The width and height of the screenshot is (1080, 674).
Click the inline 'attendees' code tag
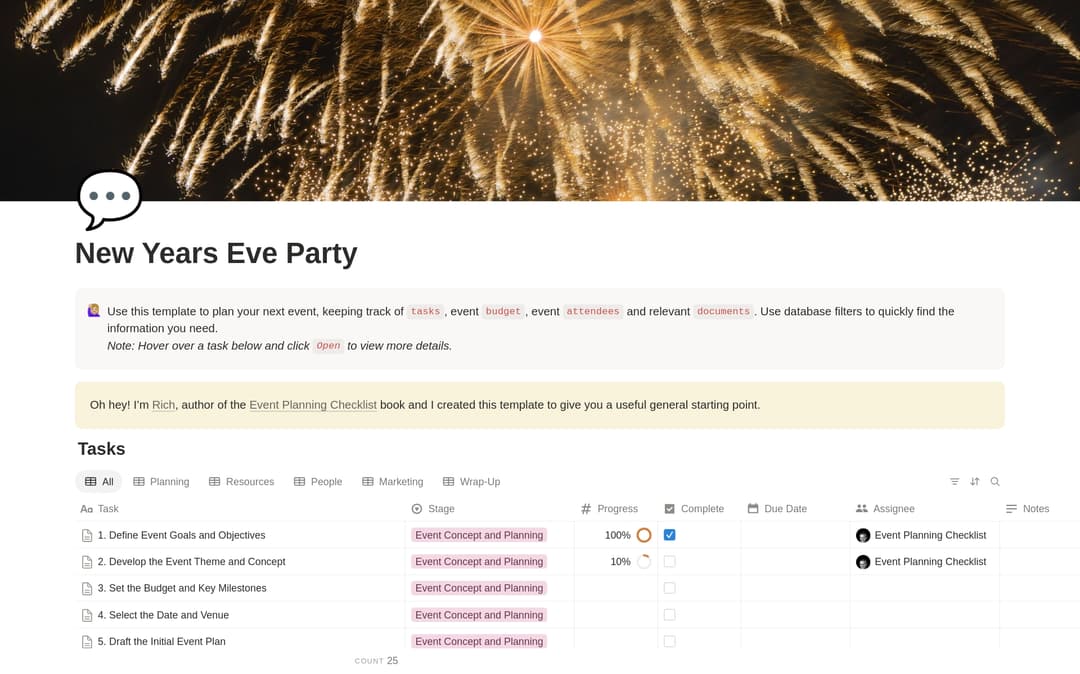(593, 311)
